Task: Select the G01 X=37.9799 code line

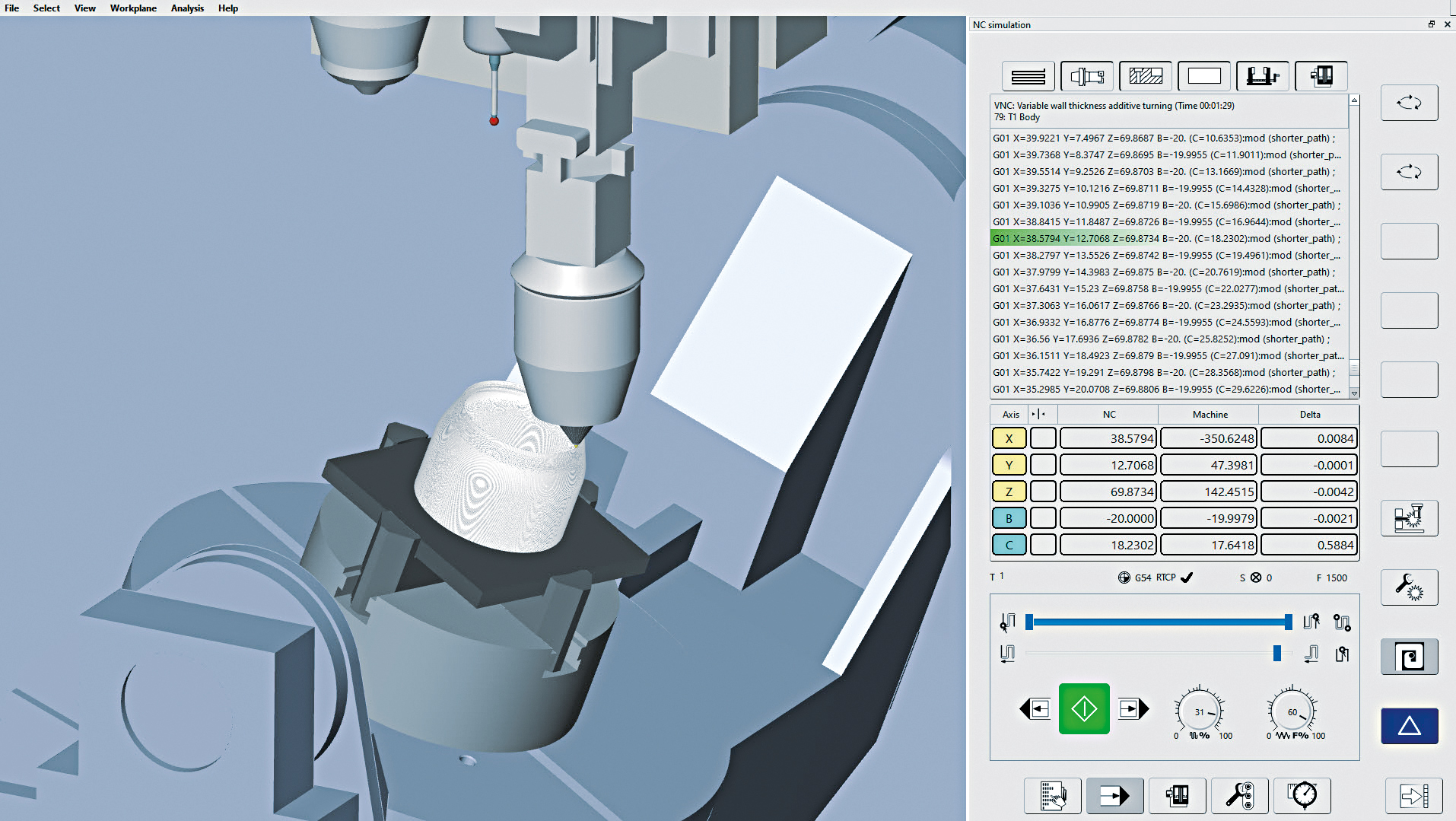Action: [x=1163, y=272]
